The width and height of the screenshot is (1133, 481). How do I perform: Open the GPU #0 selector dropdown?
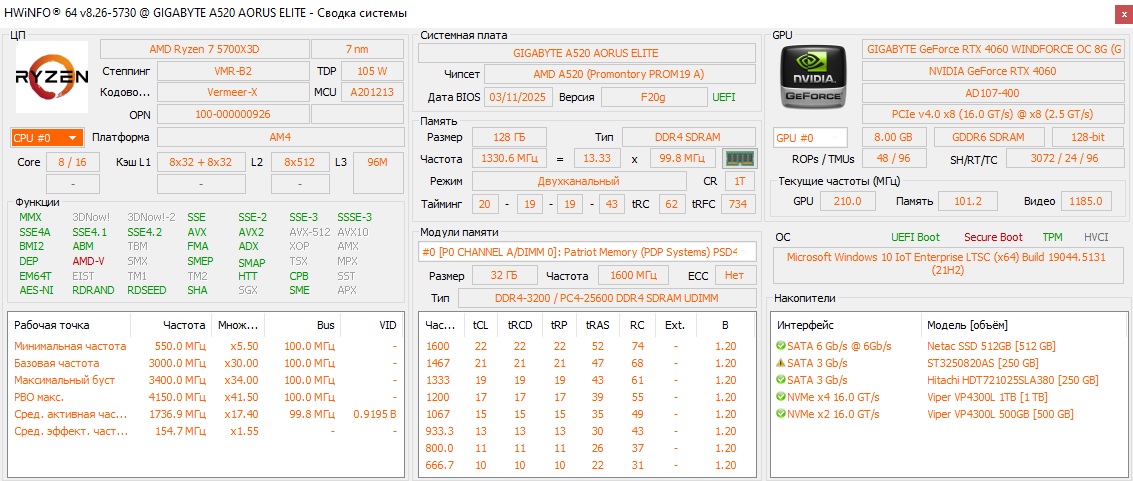pos(811,137)
